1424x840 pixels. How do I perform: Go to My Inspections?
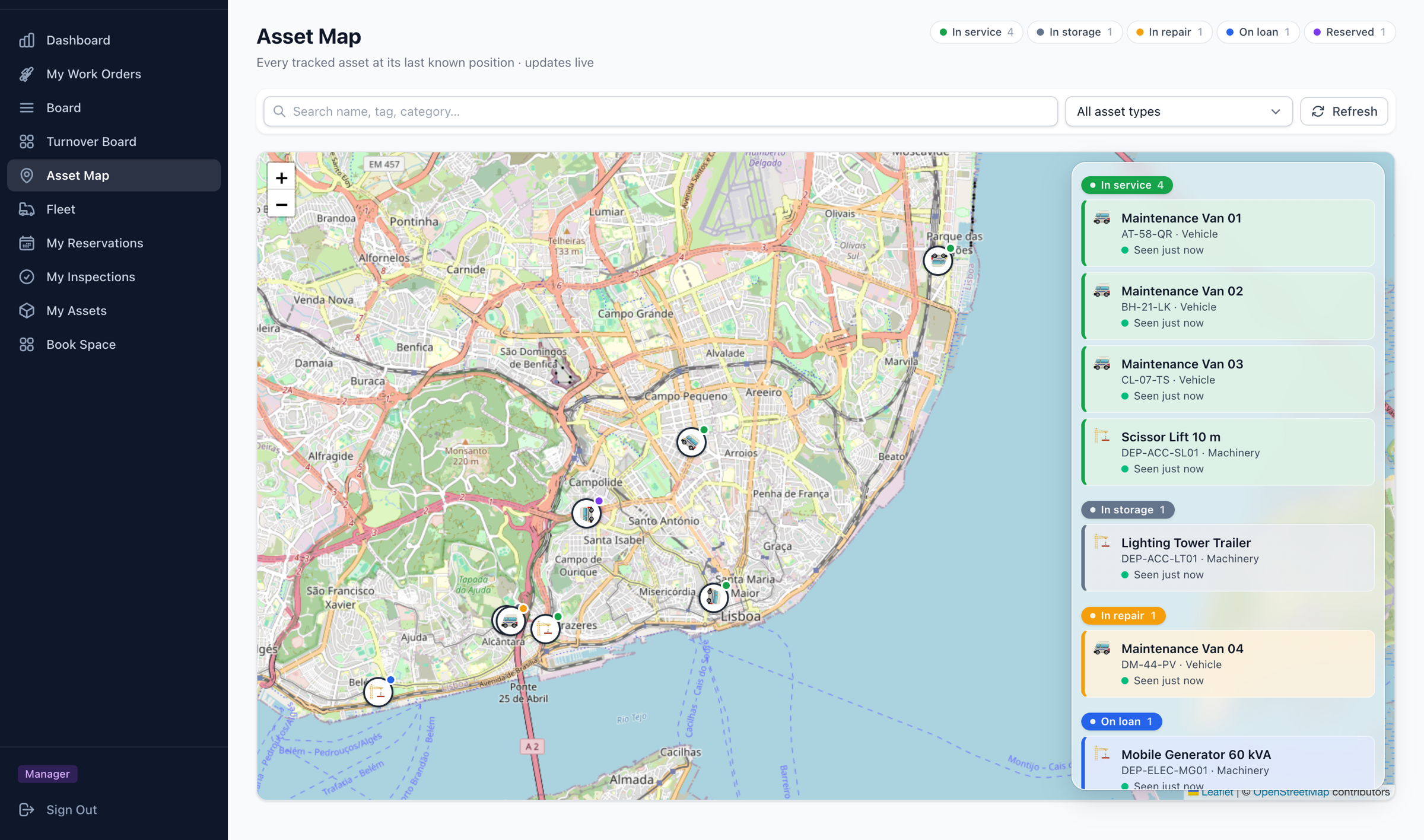click(x=114, y=277)
